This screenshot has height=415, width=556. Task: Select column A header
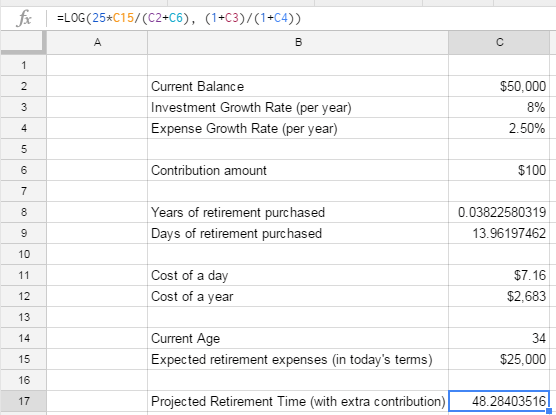[x=97, y=43]
